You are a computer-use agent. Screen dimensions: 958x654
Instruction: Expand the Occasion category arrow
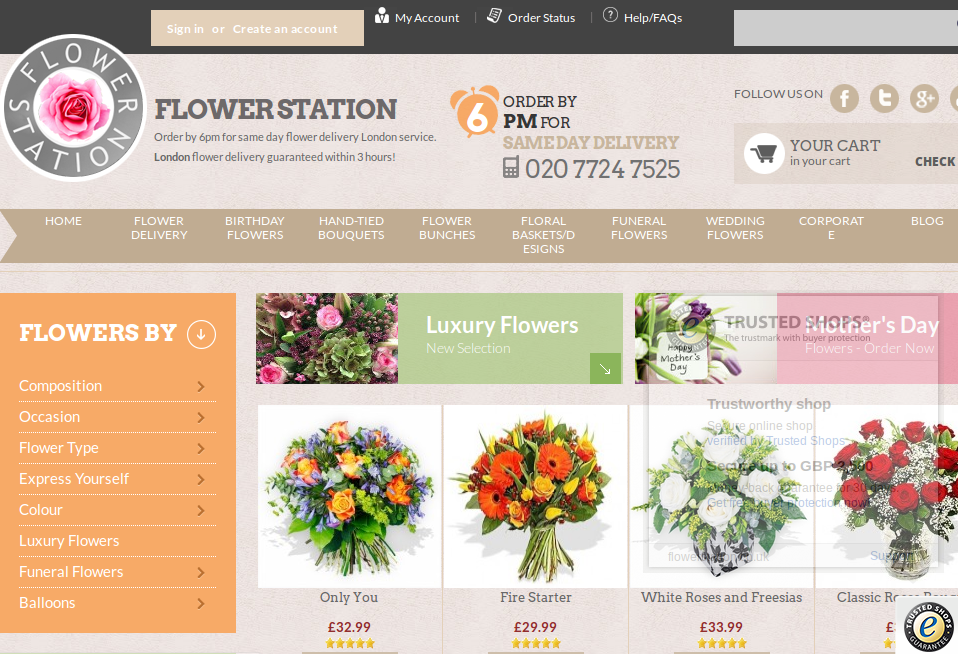tap(200, 417)
